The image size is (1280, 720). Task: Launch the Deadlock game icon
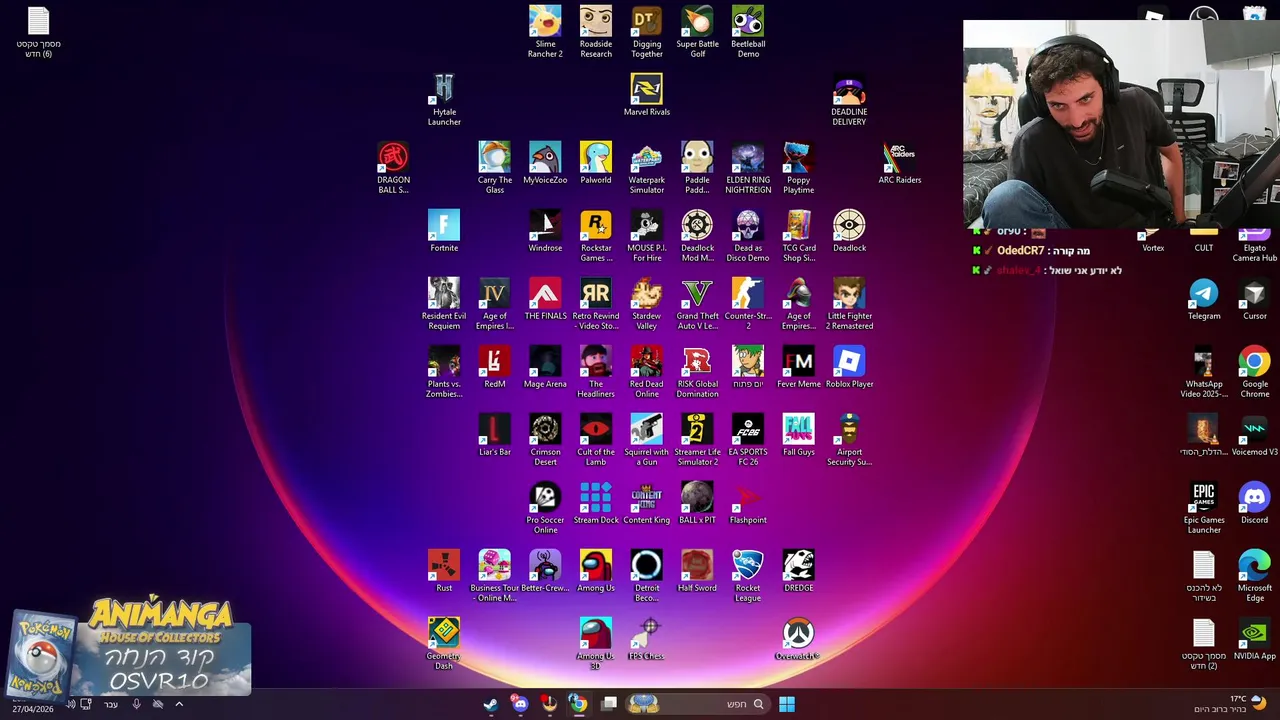tap(849, 231)
